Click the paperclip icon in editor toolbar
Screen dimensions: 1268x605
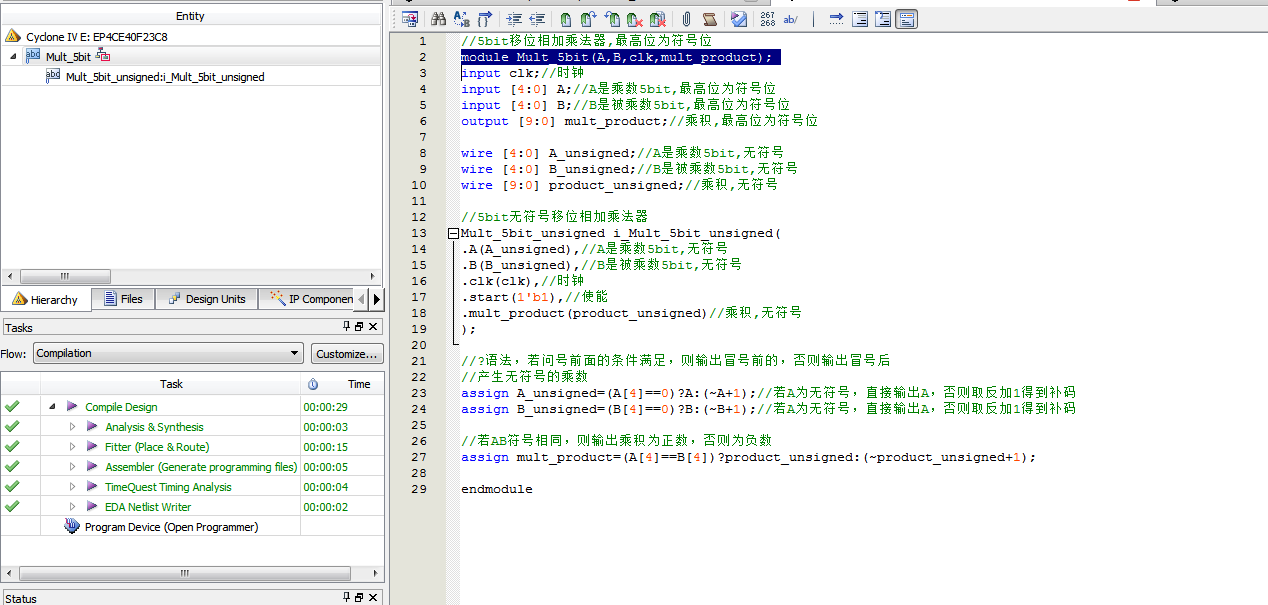[x=686, y=19]
